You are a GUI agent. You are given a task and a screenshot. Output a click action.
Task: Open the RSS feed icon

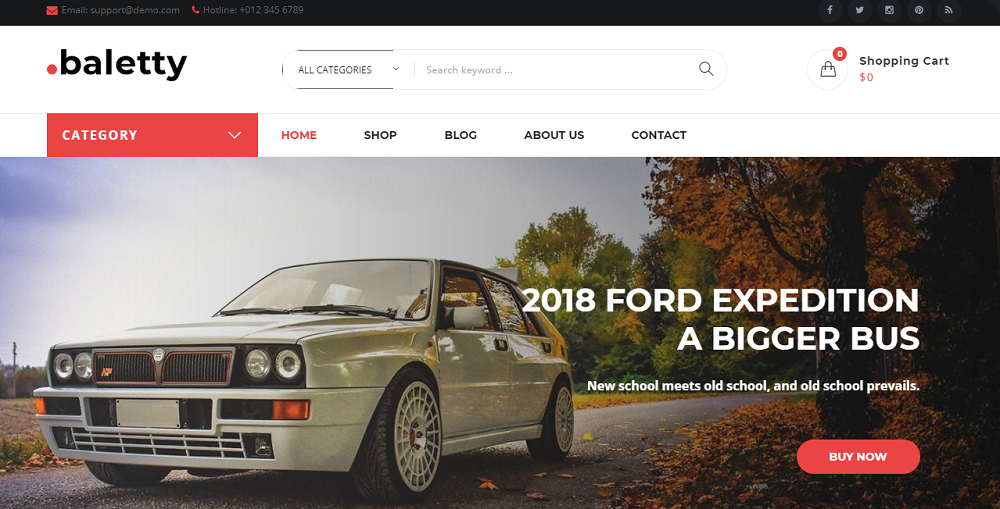[949, 10]
